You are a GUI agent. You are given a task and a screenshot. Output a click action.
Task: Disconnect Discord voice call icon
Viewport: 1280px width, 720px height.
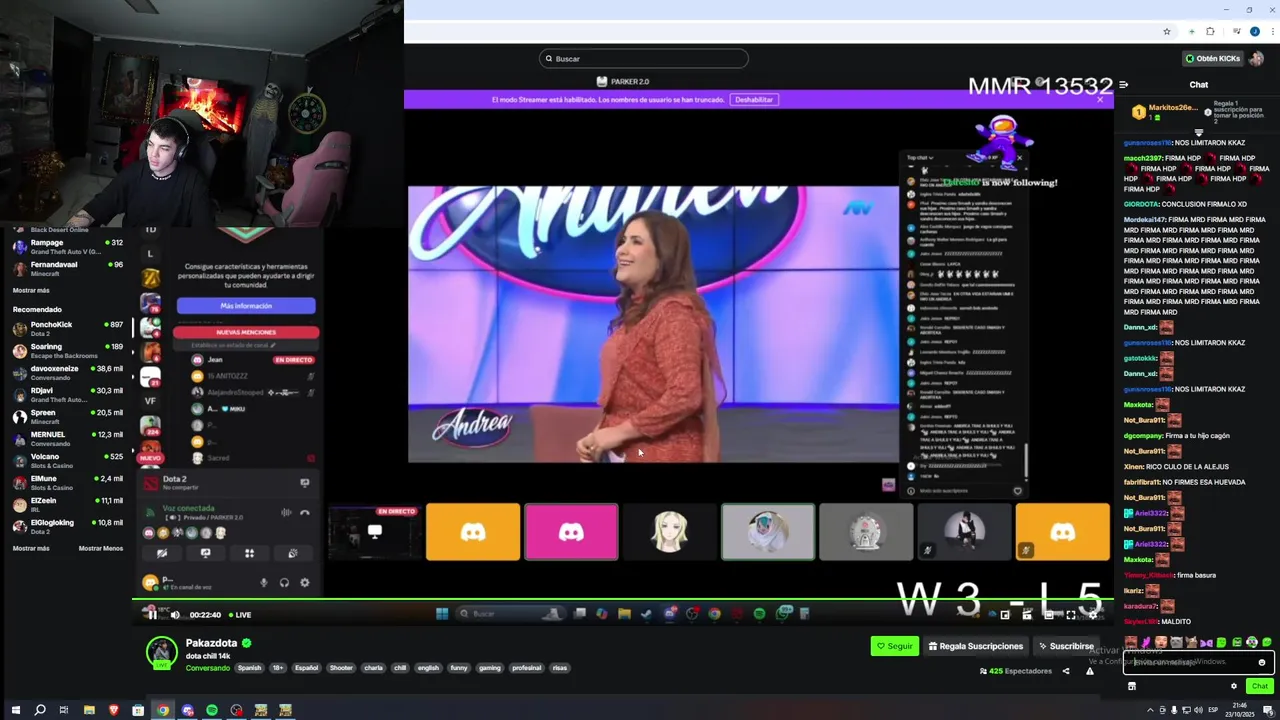point(305,513)
